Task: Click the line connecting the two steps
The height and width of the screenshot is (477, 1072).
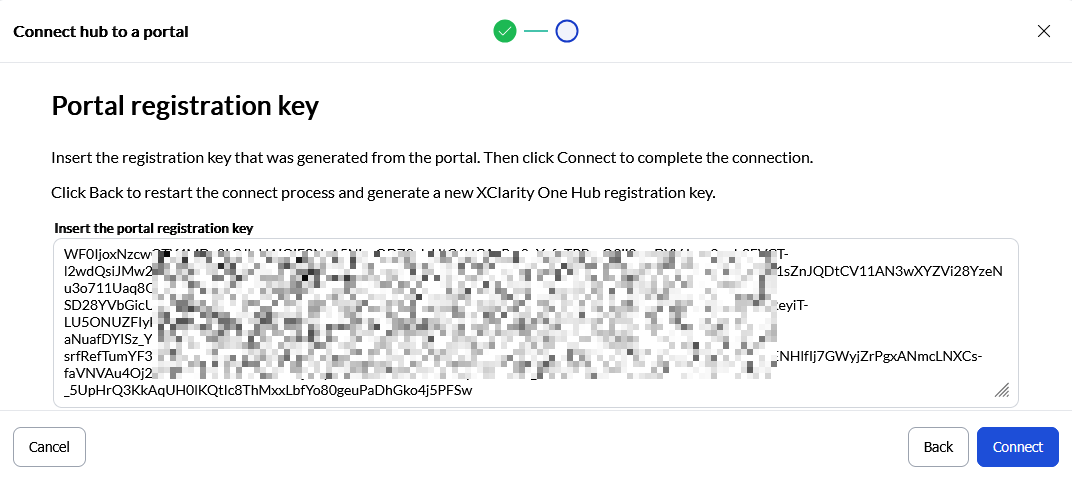Action: point(536,31)
